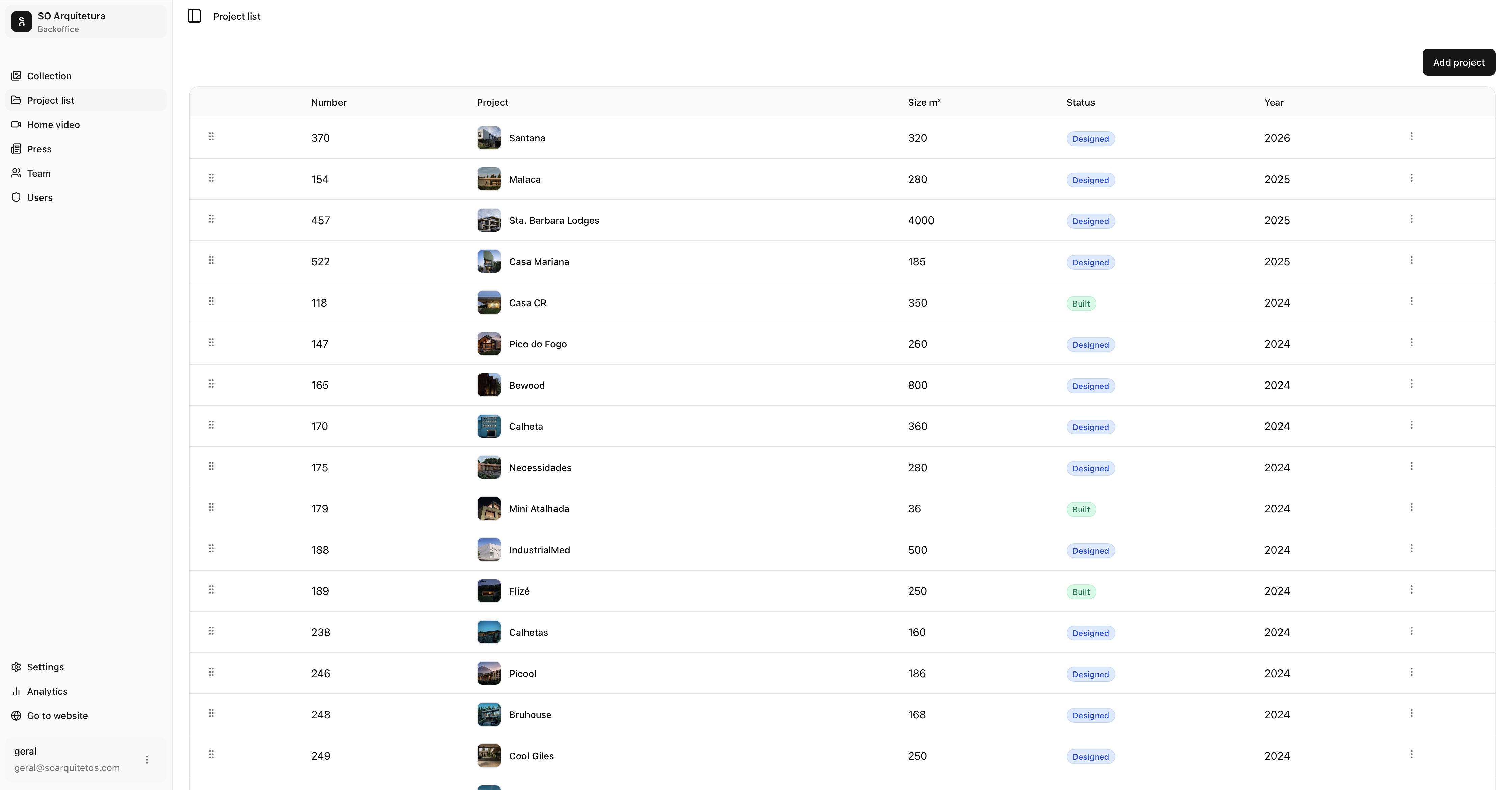Open the actions menu for Bewood
Screen dimensions: 1512x790
(x=1412, y=384)
